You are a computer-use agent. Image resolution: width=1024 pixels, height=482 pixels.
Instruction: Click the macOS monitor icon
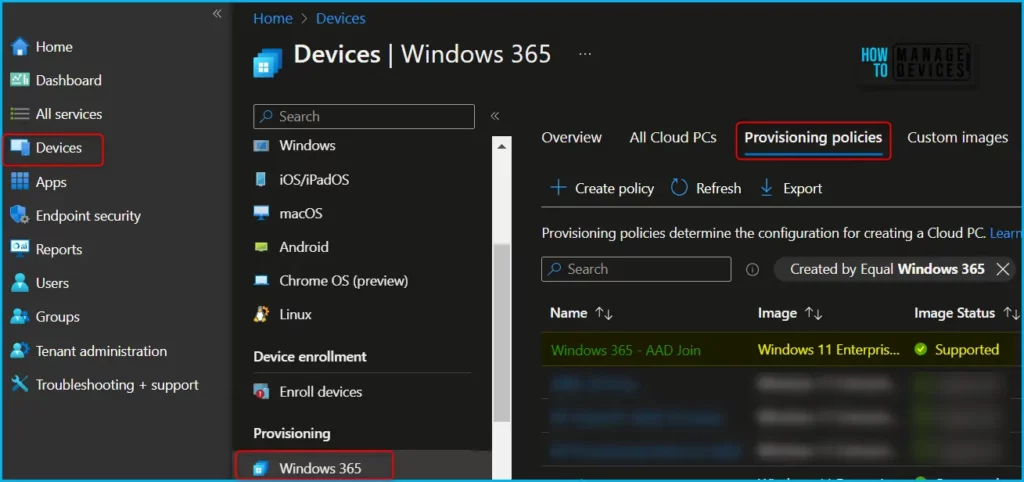point(261,213)
